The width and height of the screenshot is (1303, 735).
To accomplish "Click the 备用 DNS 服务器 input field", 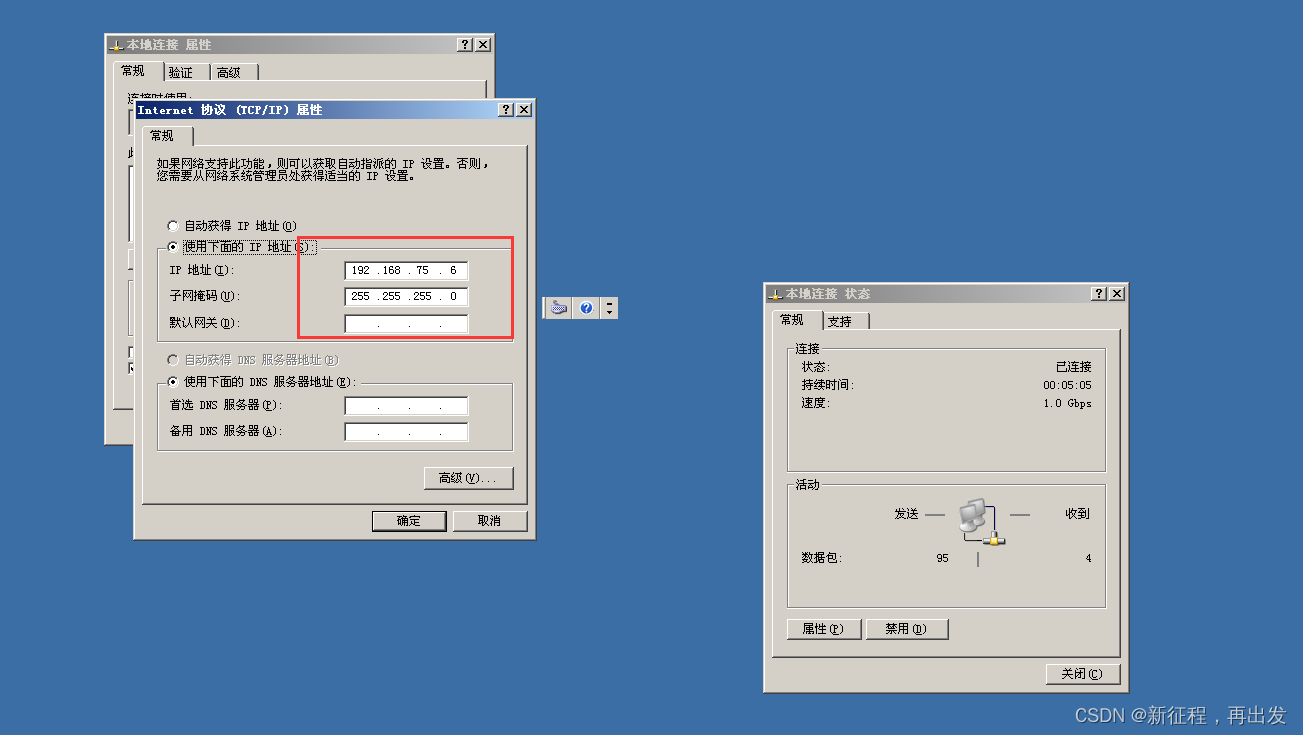I will point(406,432).
